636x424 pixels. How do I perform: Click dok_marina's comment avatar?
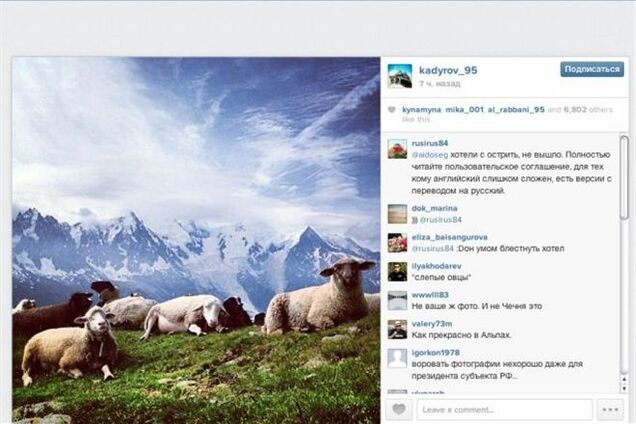pyautogui.click(x=397, y=214)
